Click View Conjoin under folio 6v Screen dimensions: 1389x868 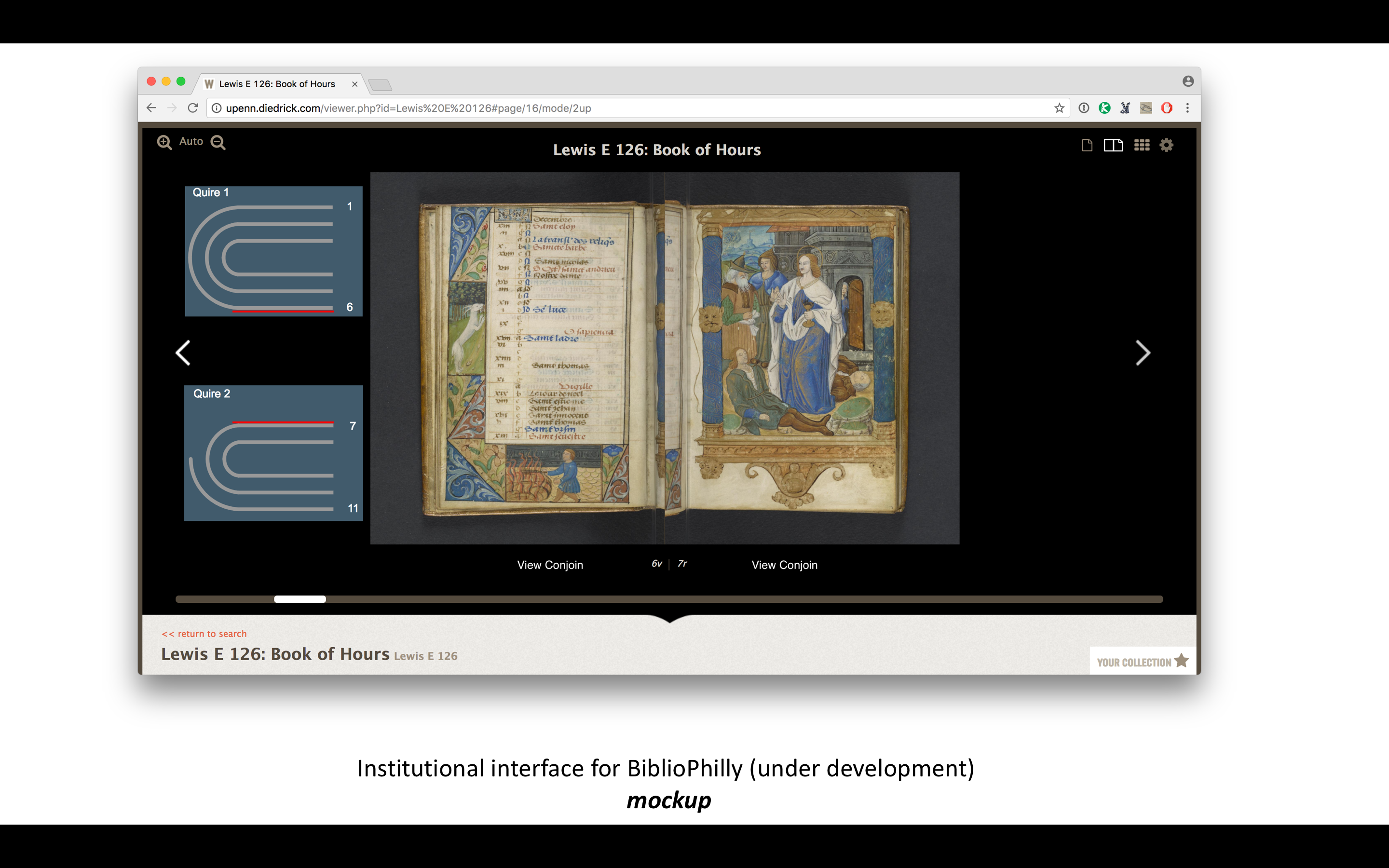tap(550, 565)
